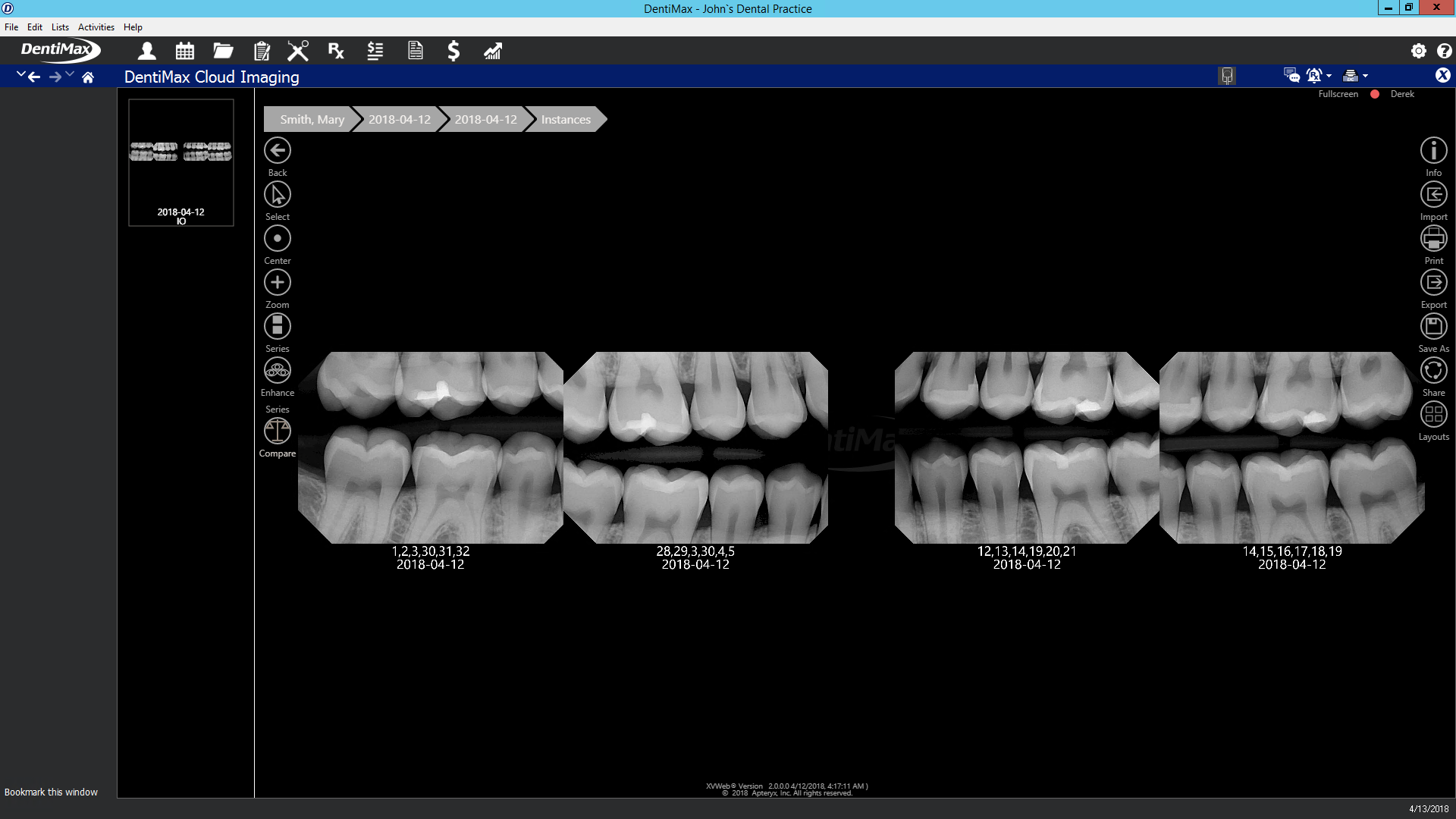Activate the Zoom tool in the imaging sidebar

pos(277,283)
